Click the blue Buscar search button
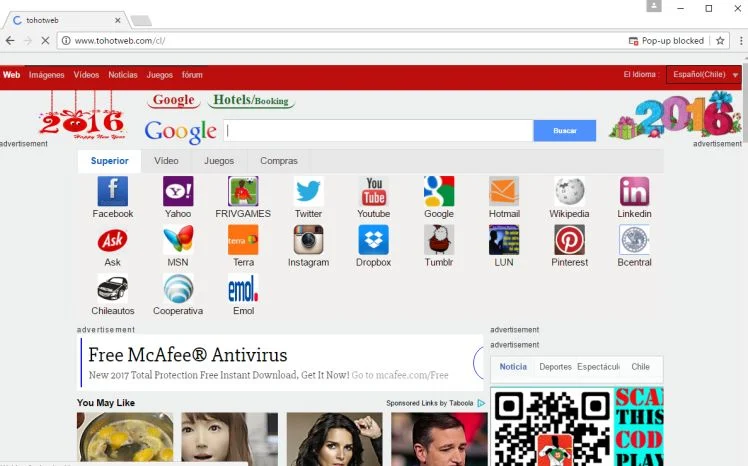748x466 pixels. pyautogui.click(x=565, y=130)
